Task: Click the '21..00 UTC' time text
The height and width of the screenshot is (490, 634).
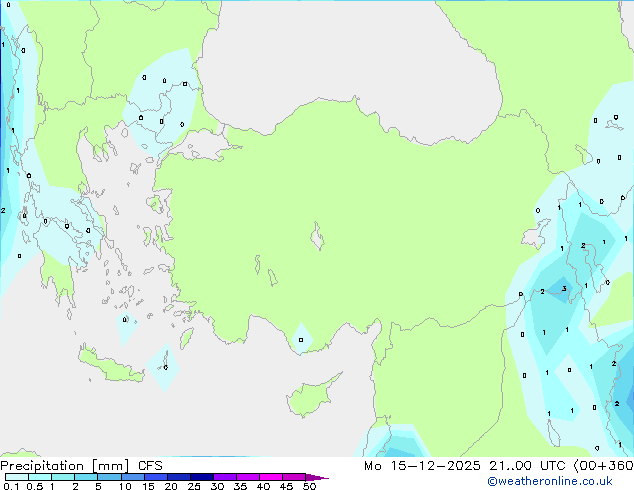Action: pyautogui.click(x=527, y=466)
